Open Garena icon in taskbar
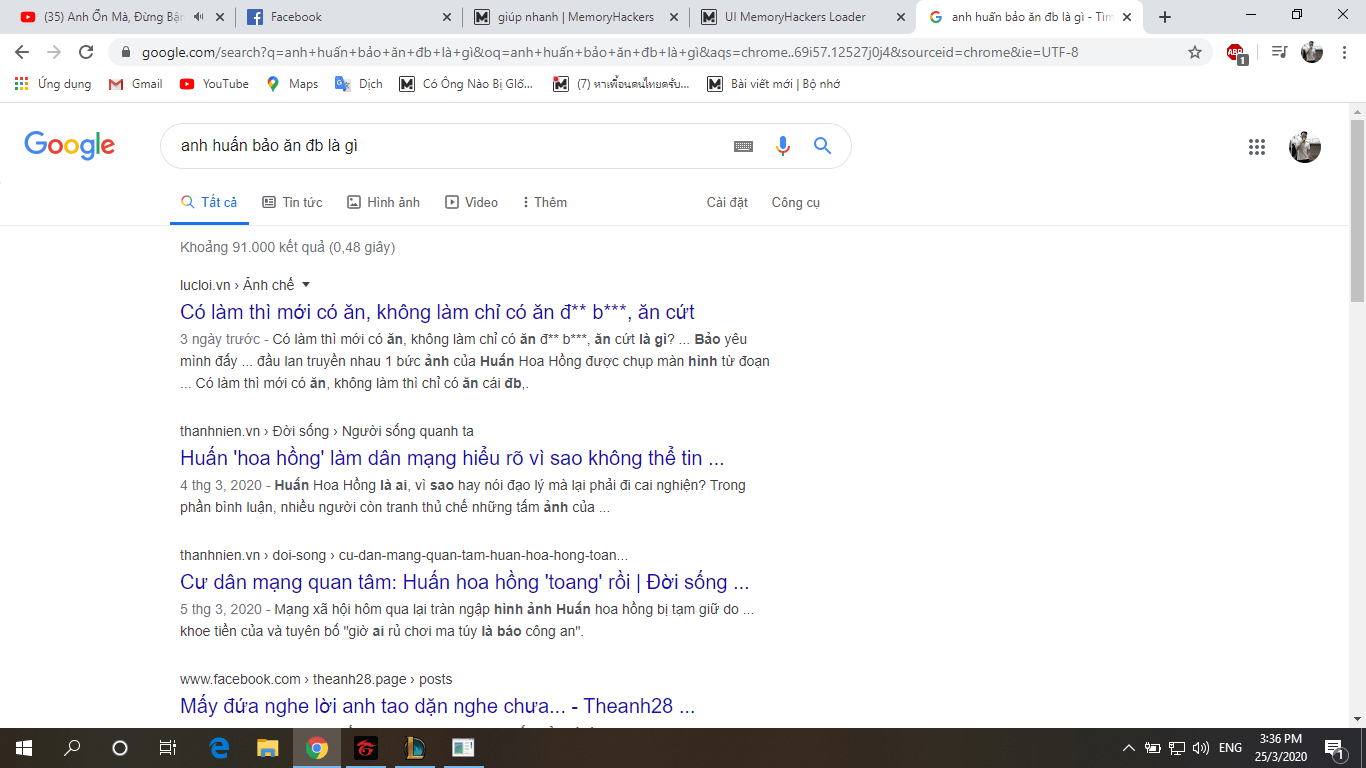Viewport: 1366px width, 768px height. click(366, 747)
